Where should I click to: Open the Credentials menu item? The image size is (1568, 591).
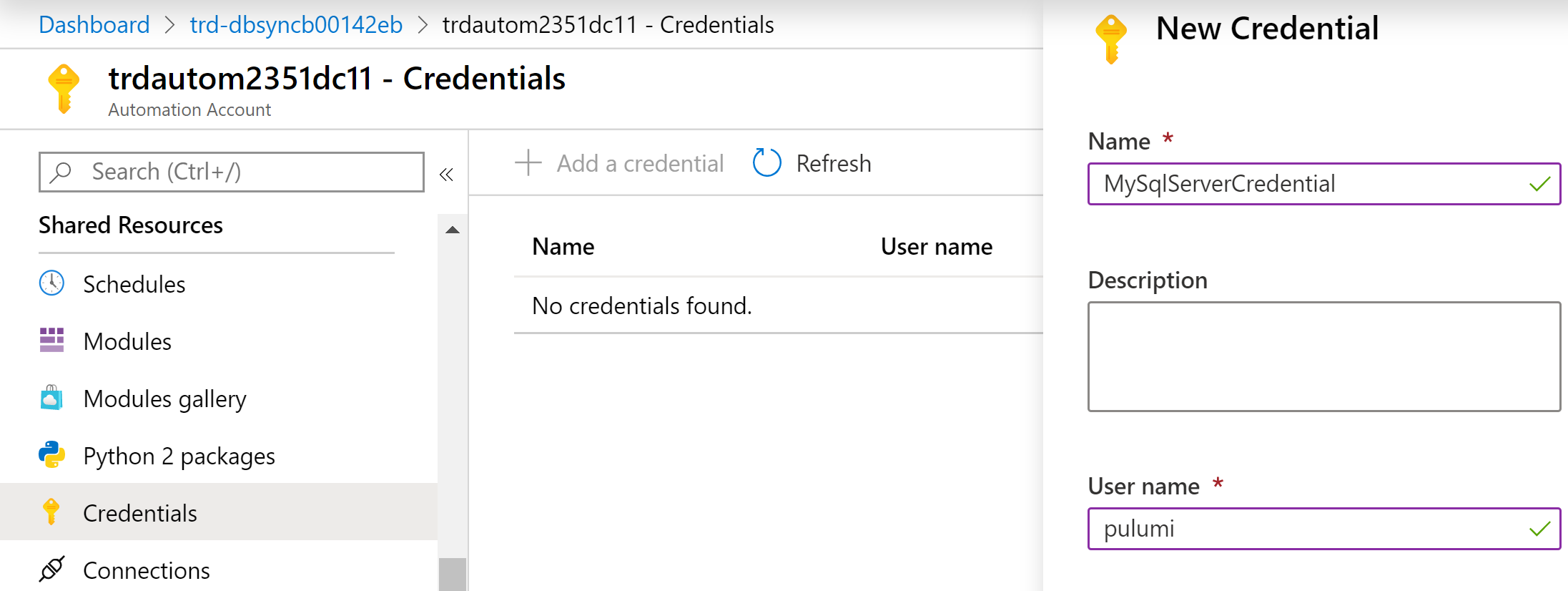pos(140,513)
